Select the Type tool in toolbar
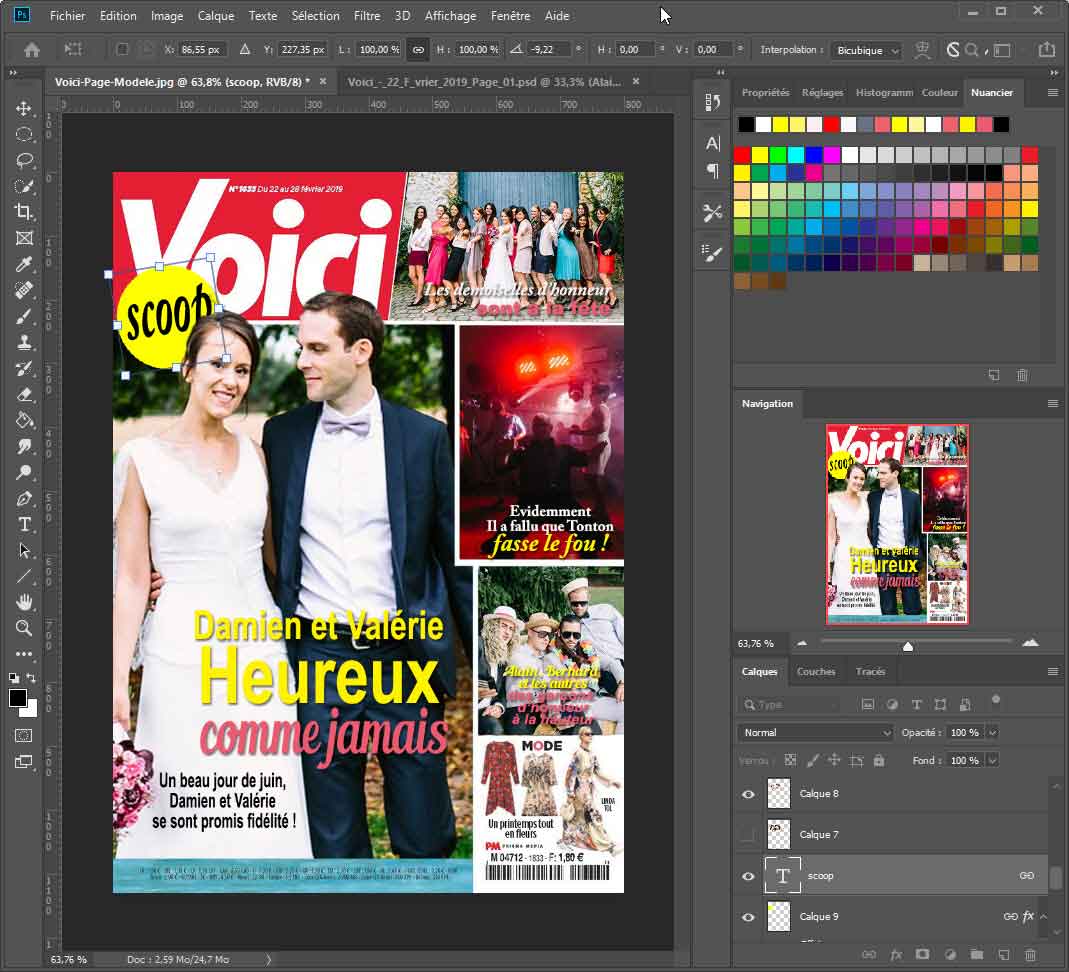Image resolution: width=1069 pixels, height=972 pixels. (24, 524)
